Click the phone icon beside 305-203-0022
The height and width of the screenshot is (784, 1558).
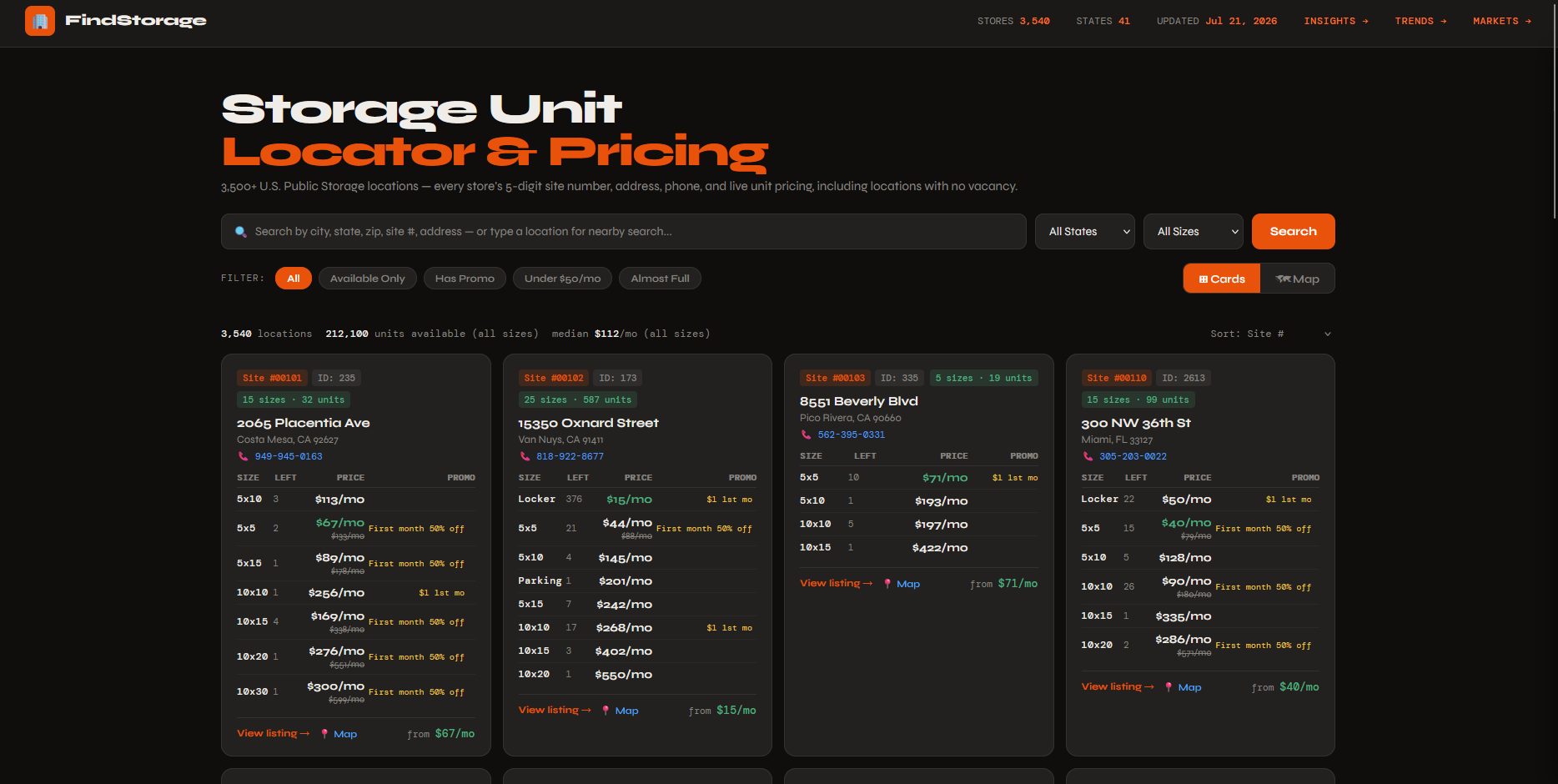[x=1088, y=456]
